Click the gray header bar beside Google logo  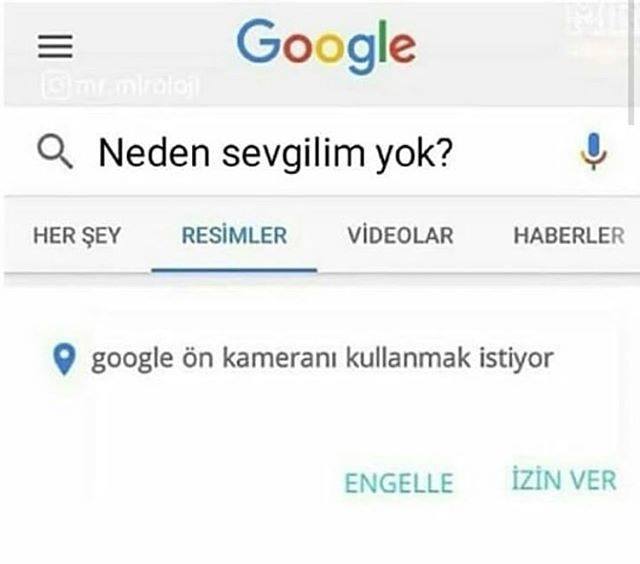(510, 53)
